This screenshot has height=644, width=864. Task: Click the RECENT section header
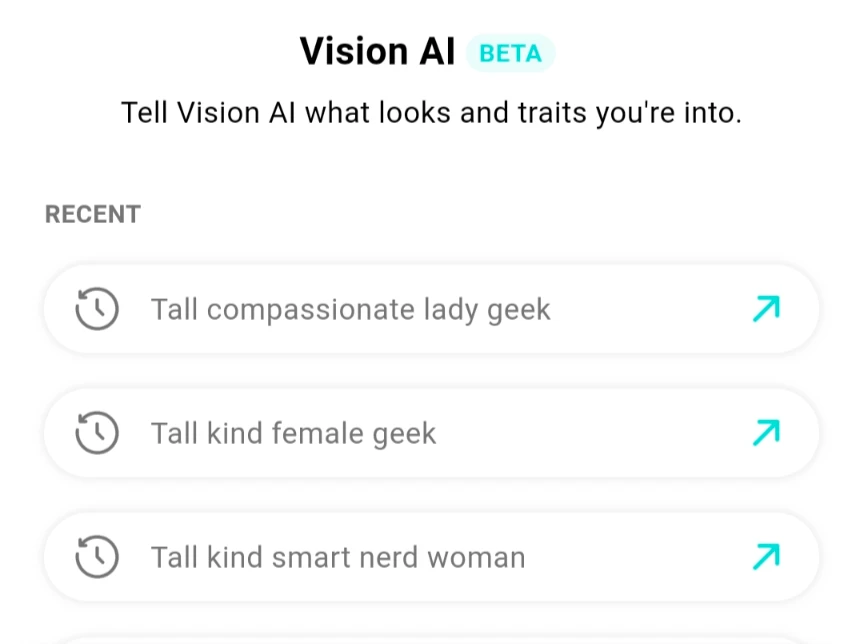point(93,214)
